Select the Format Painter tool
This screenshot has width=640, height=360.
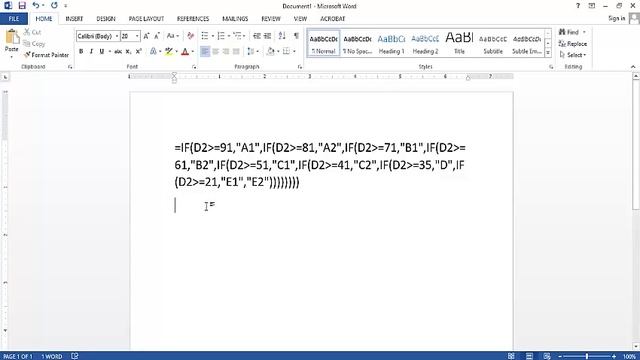46,55
